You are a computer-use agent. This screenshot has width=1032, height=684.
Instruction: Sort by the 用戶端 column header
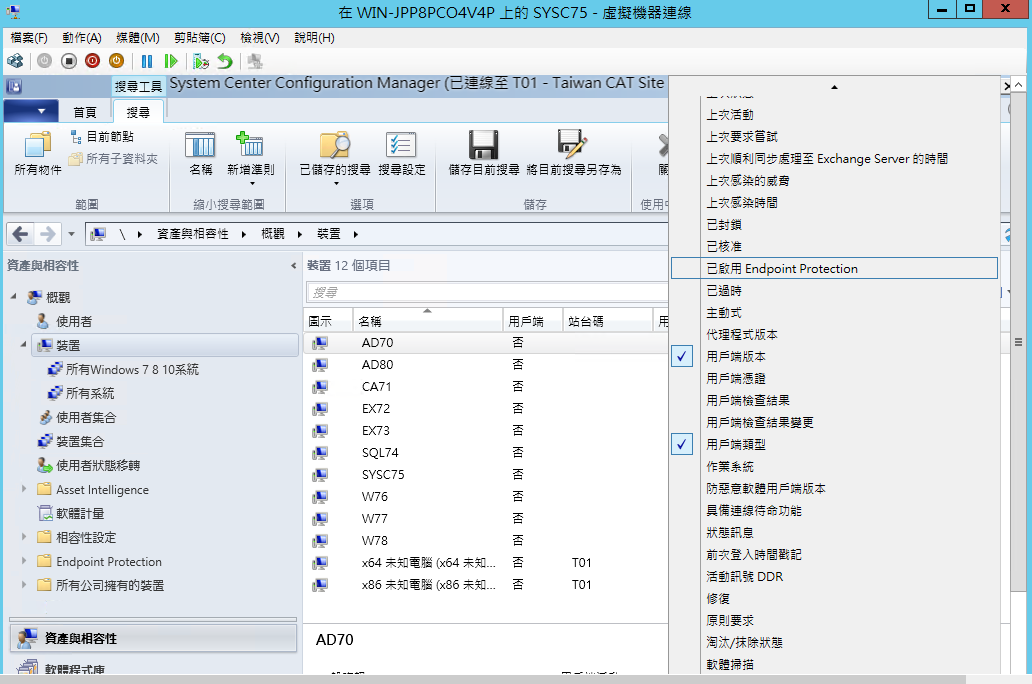tap(532, 321)
